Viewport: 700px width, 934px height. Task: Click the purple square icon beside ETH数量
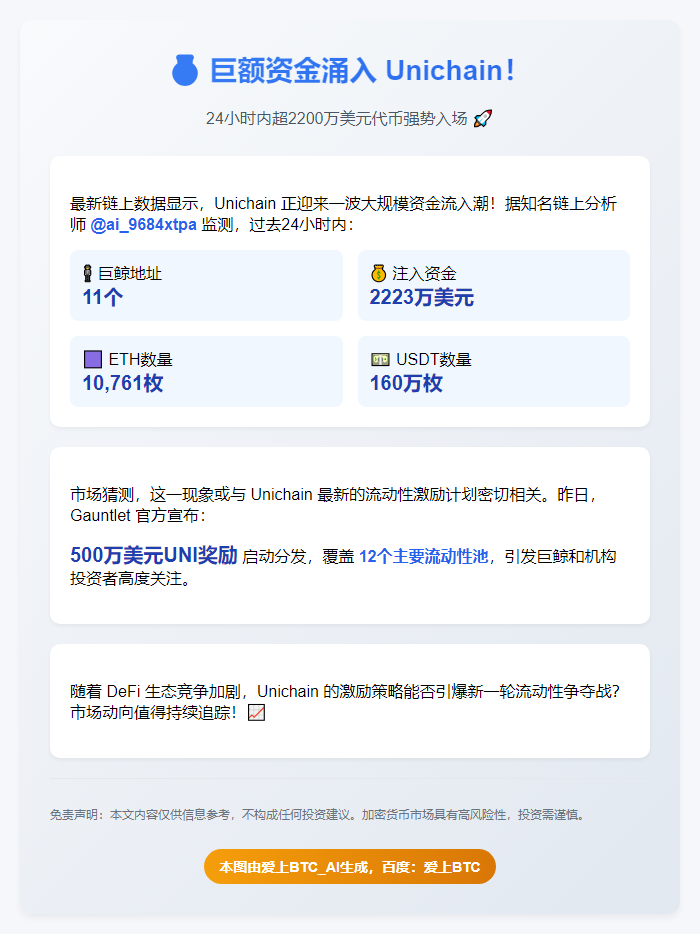[x=93, y=359]
